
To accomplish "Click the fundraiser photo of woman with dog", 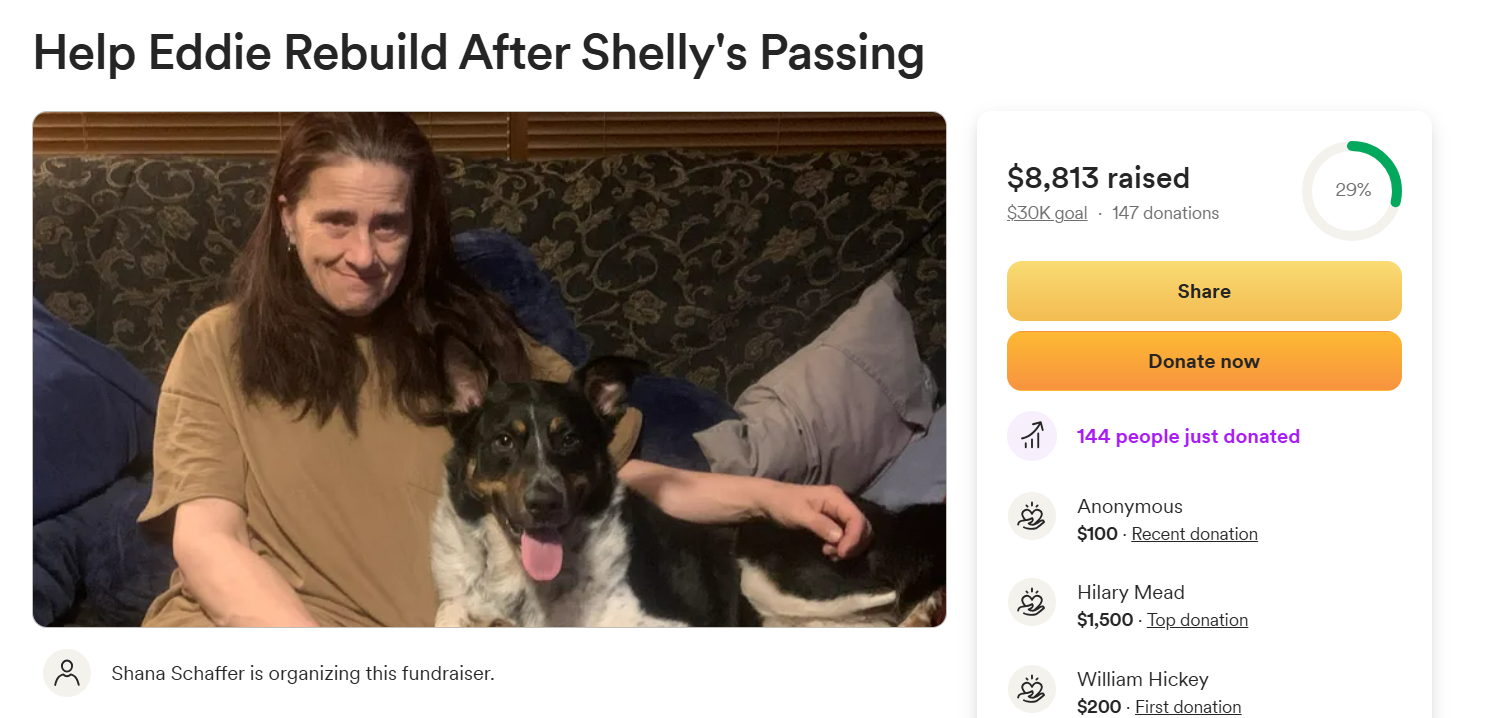I will (489, 369).
